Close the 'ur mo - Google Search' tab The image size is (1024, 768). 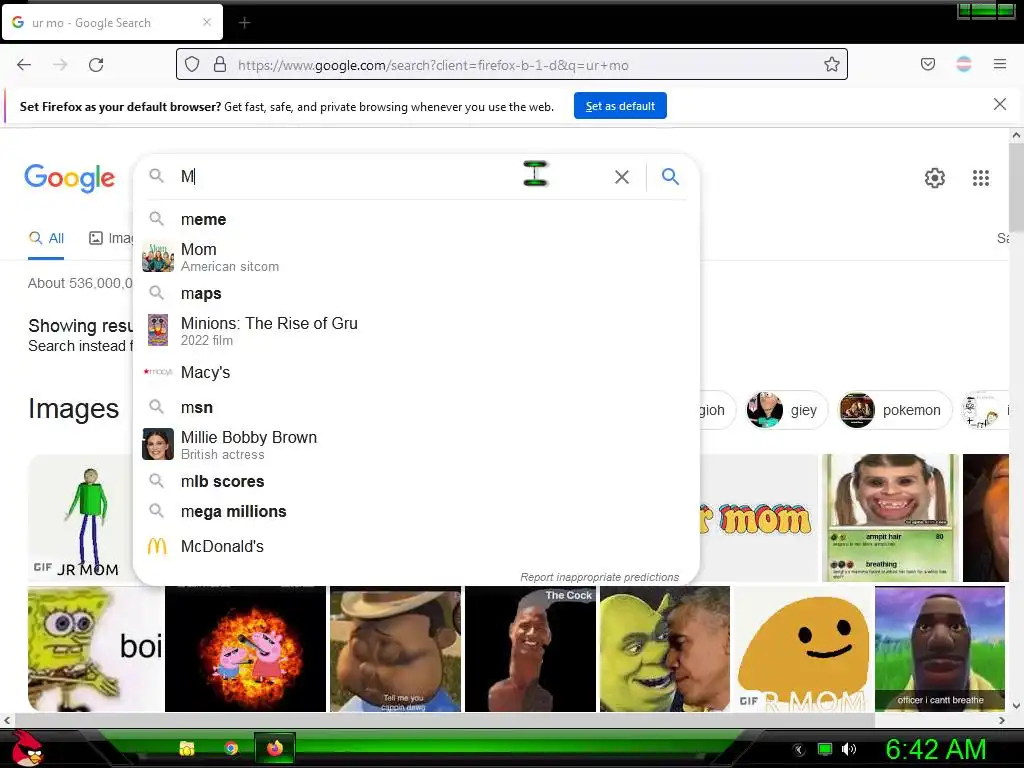[x=207, y=22]
